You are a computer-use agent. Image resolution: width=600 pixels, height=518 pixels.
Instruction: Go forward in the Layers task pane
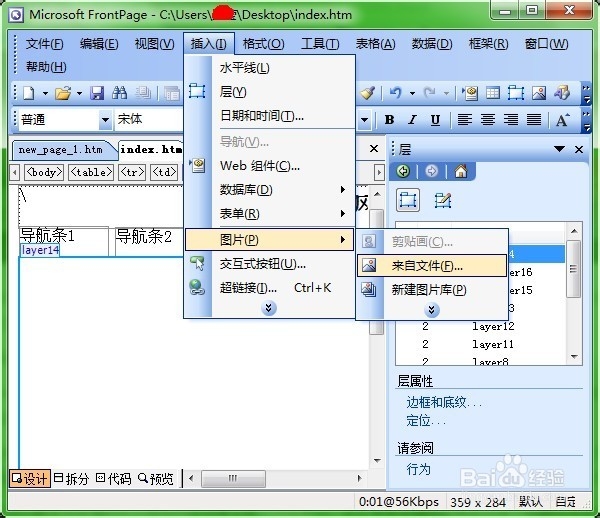click(432, 171)
